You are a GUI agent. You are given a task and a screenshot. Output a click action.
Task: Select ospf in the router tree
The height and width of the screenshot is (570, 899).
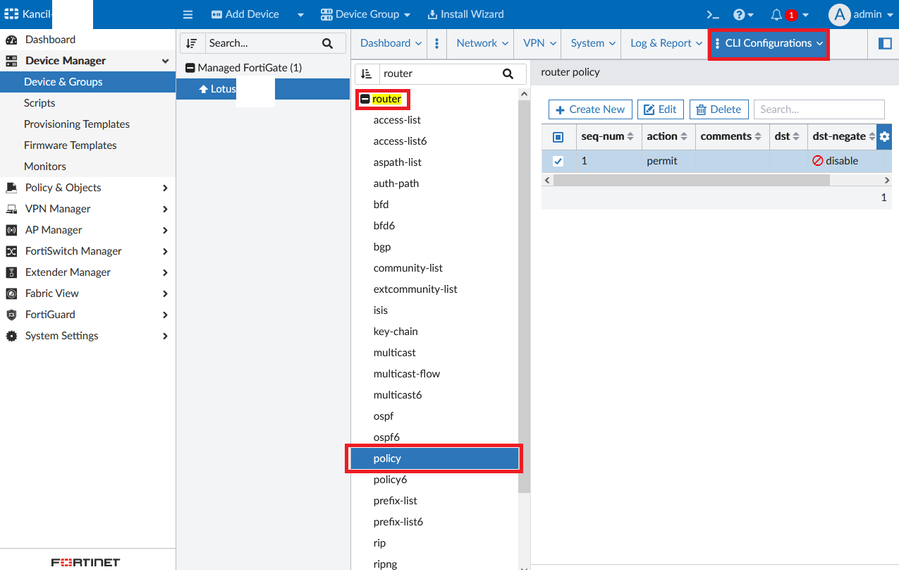click(384, 416)
